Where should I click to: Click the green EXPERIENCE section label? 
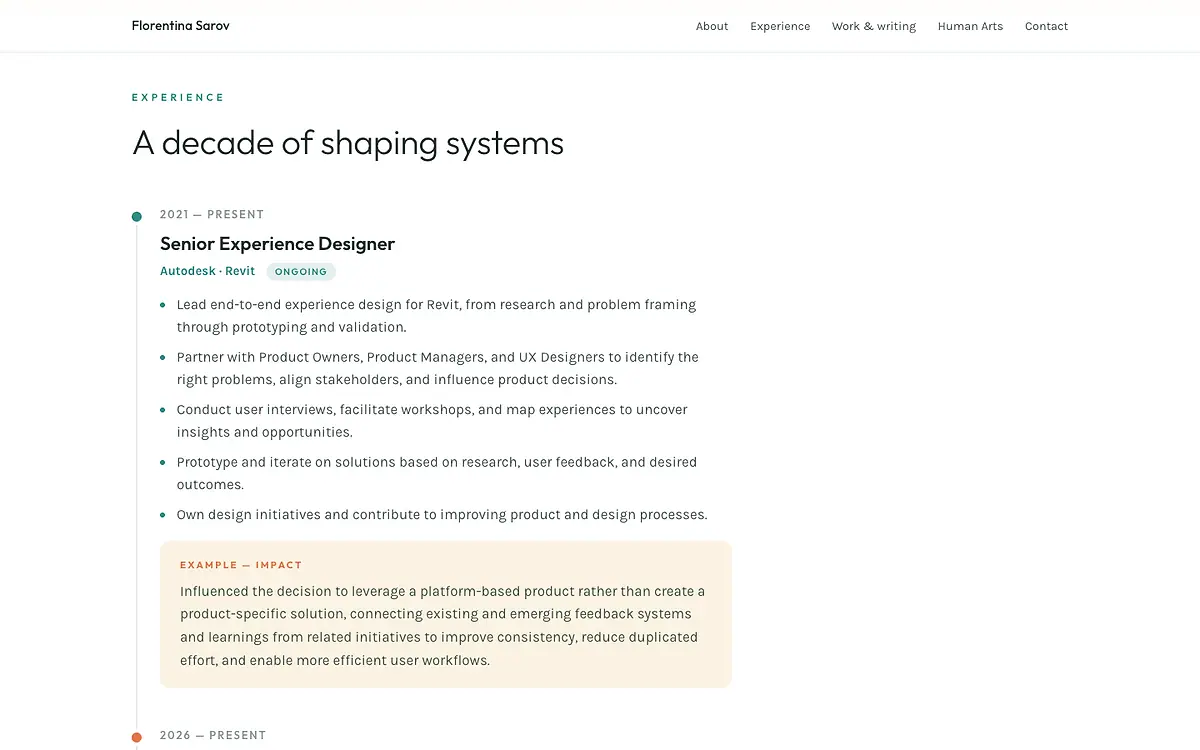point(178,98)
